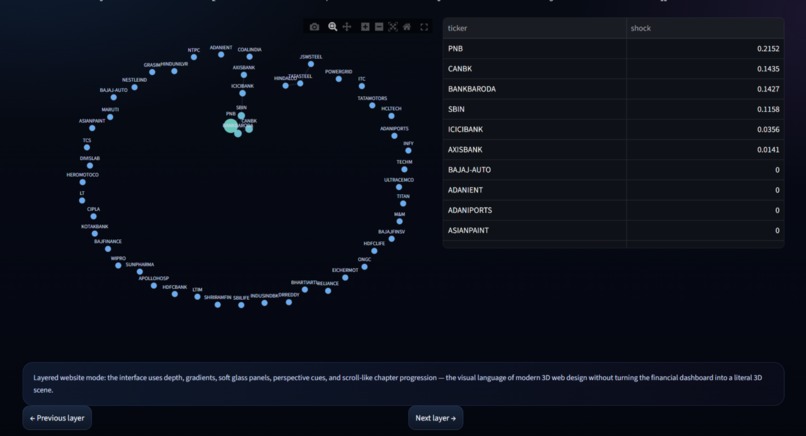Click the HDFCLIFE node in the graph
Image resolution: width=806 pixels, height=436 pixels.
click(374, 251)
